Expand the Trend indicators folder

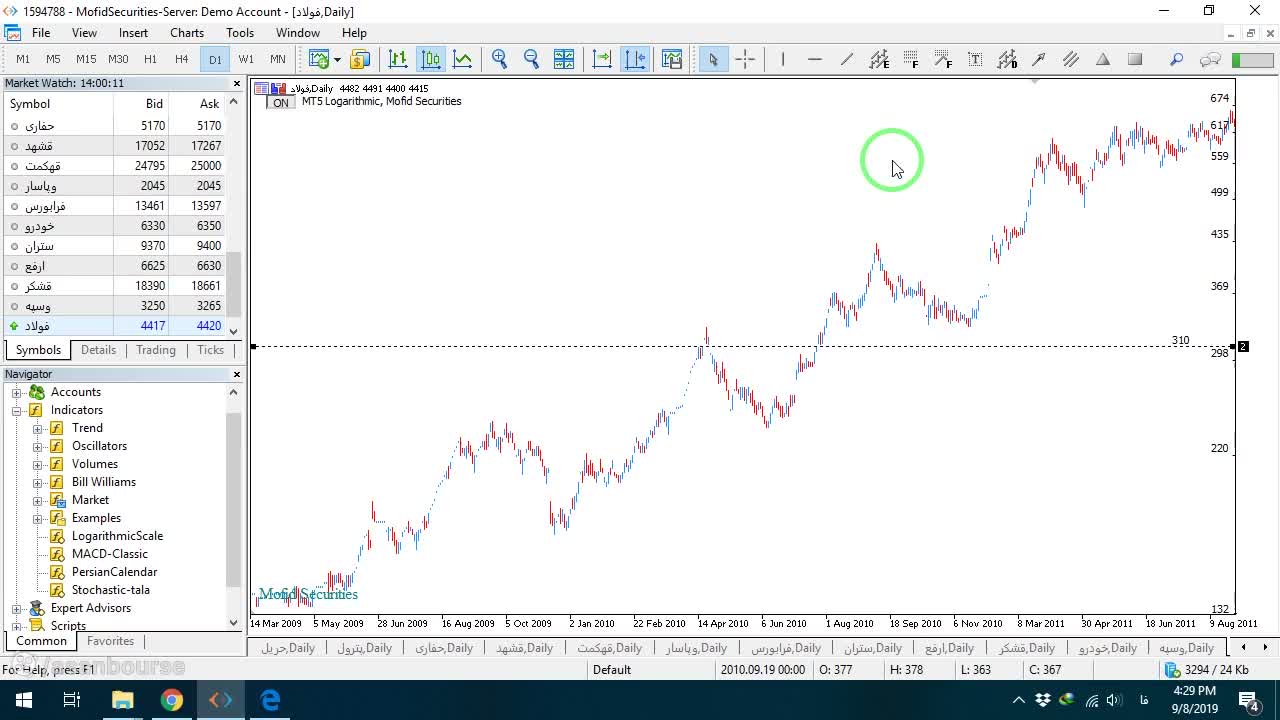[x=38, y=428]
